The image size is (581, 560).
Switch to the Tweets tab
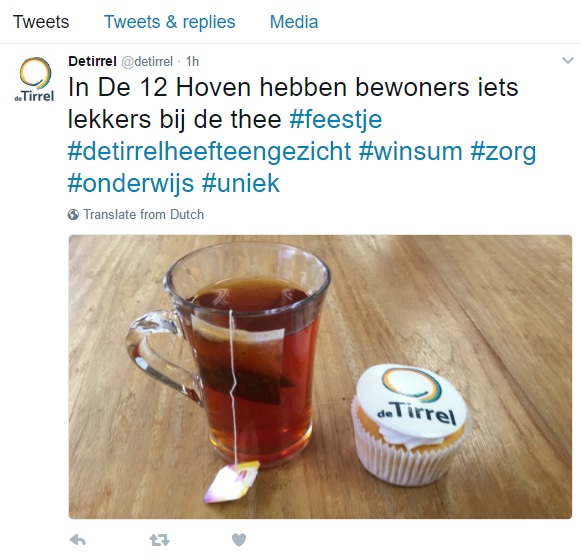(41, 22)
